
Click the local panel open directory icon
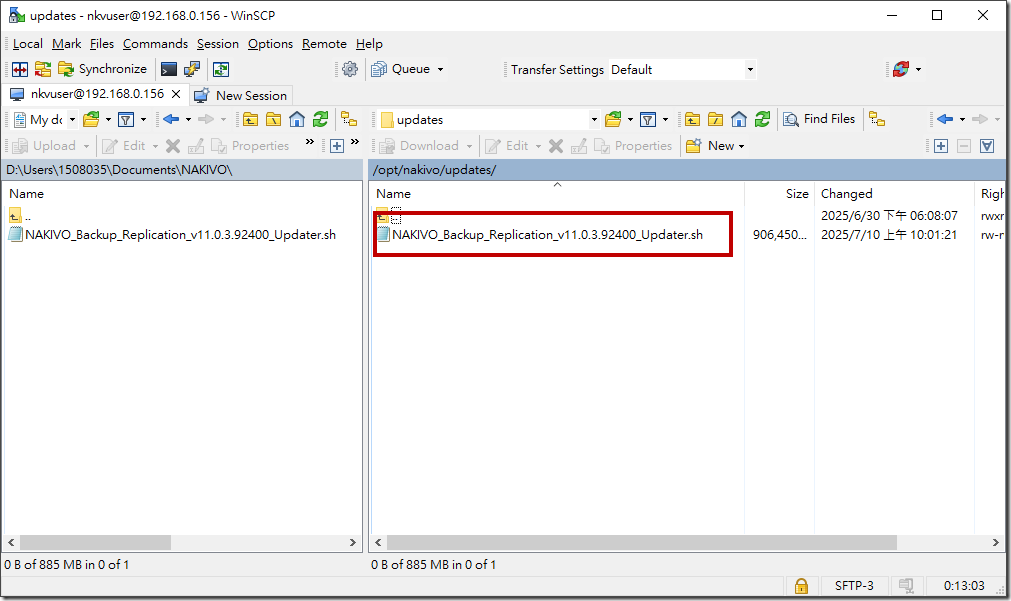click(91, 119)
